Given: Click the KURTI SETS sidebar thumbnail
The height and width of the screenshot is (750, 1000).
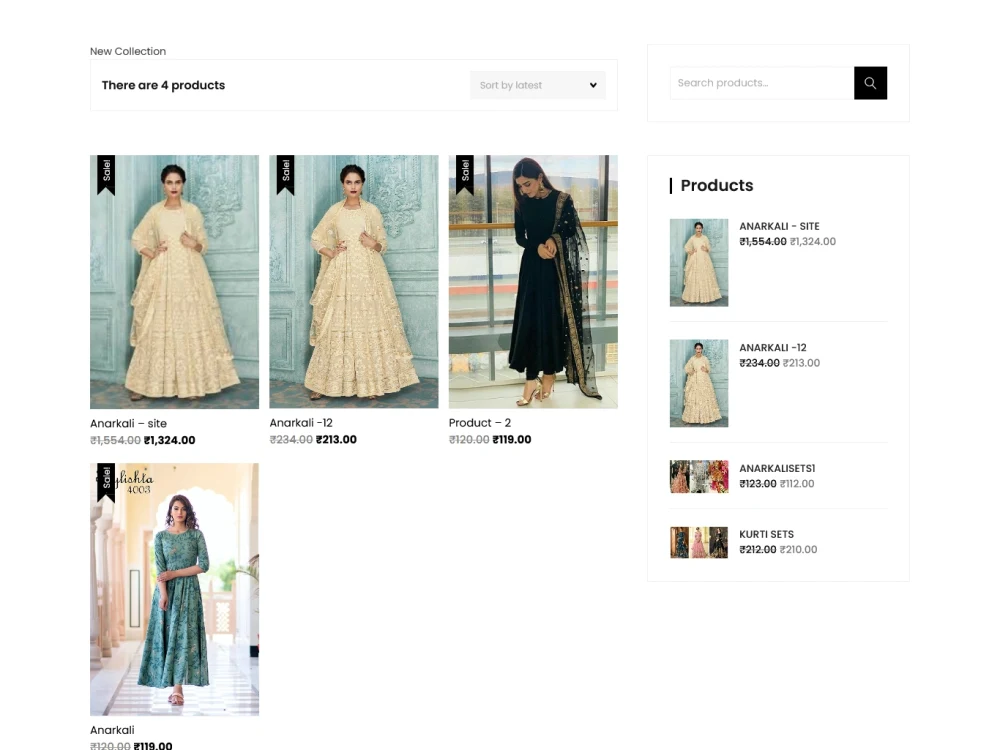Looking at the screenshot, I should [x=699, y=543].
